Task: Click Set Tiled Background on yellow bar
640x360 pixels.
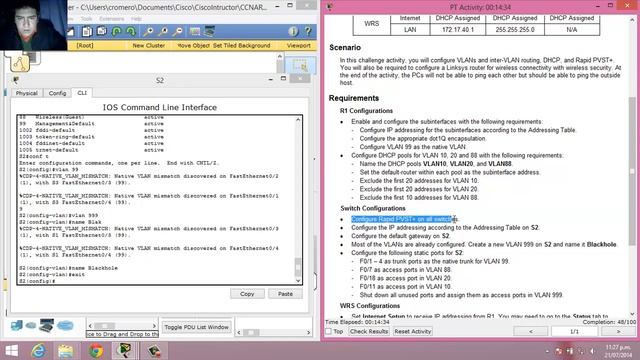Action: tap(242, 45)
